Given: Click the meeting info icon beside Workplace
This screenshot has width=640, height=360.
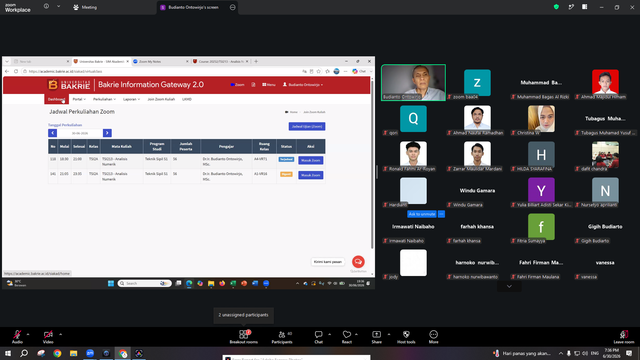Looking at the screenshot, I should tap(46, 7).
